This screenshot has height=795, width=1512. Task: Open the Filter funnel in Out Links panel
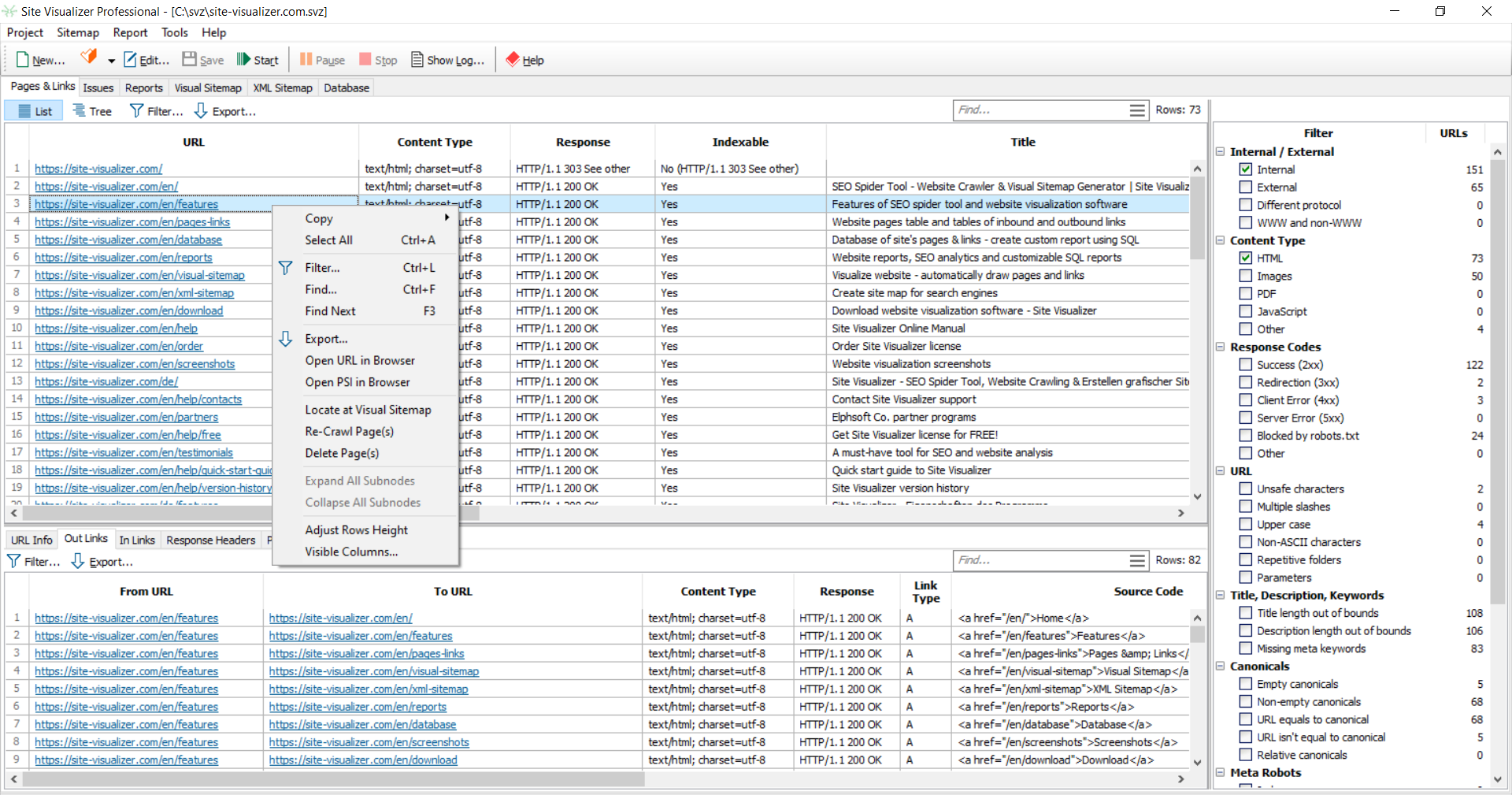14,561
